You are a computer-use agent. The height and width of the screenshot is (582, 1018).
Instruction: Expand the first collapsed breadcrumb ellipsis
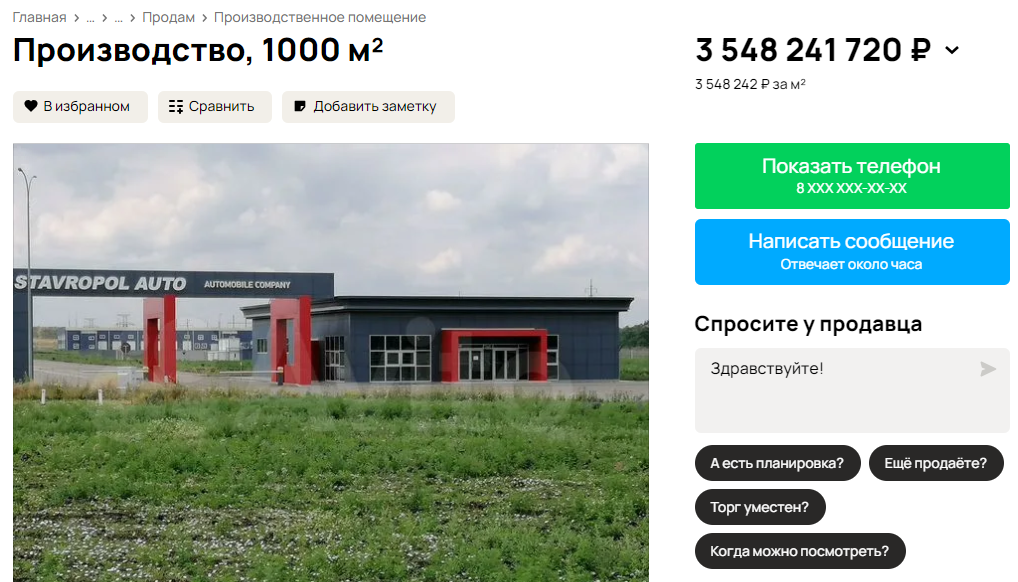coord(90,18)
